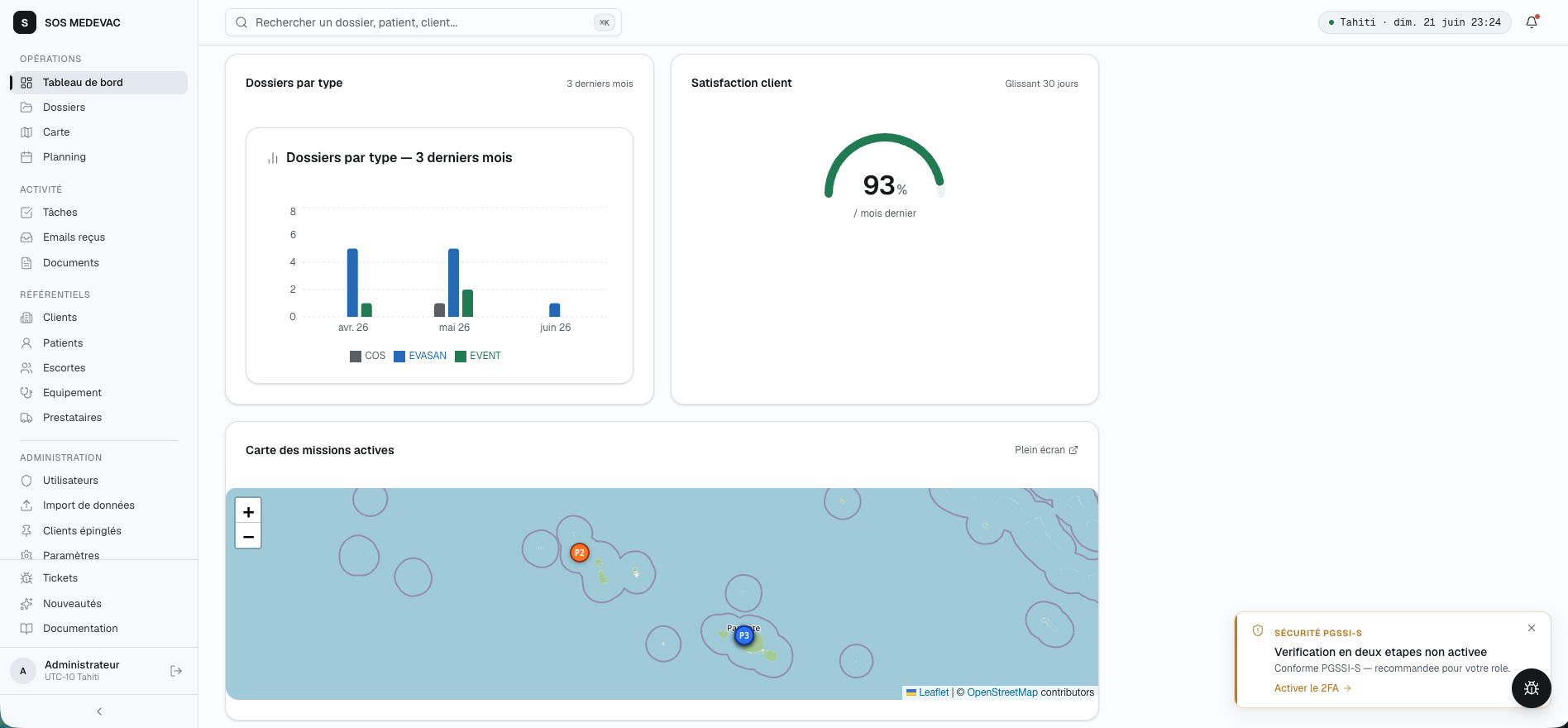Toggle COS series in chart legend
Screen dimensions: 1568x728
[x=367, y=356]
